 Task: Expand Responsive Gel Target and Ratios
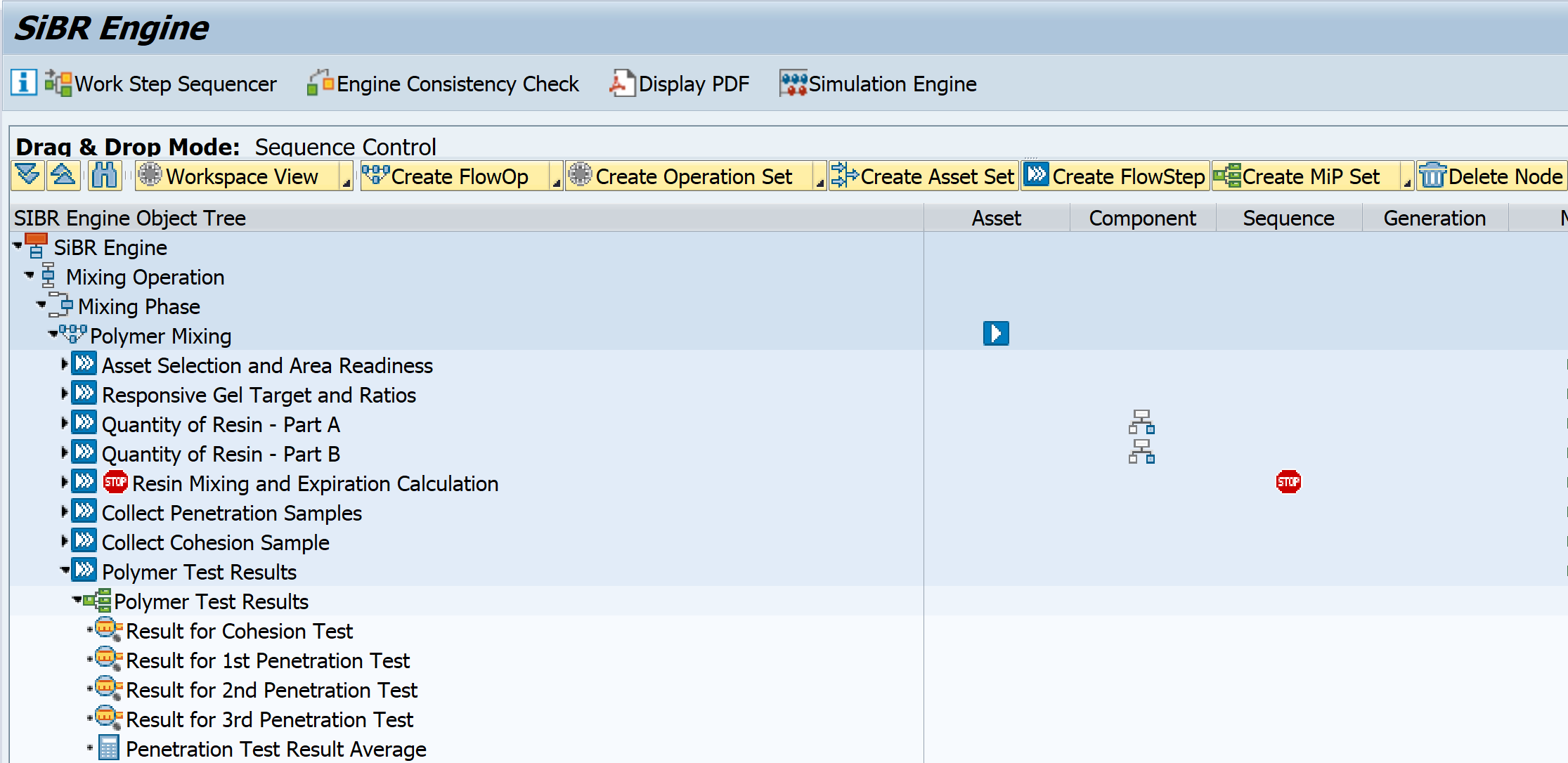tap(65, 393)
